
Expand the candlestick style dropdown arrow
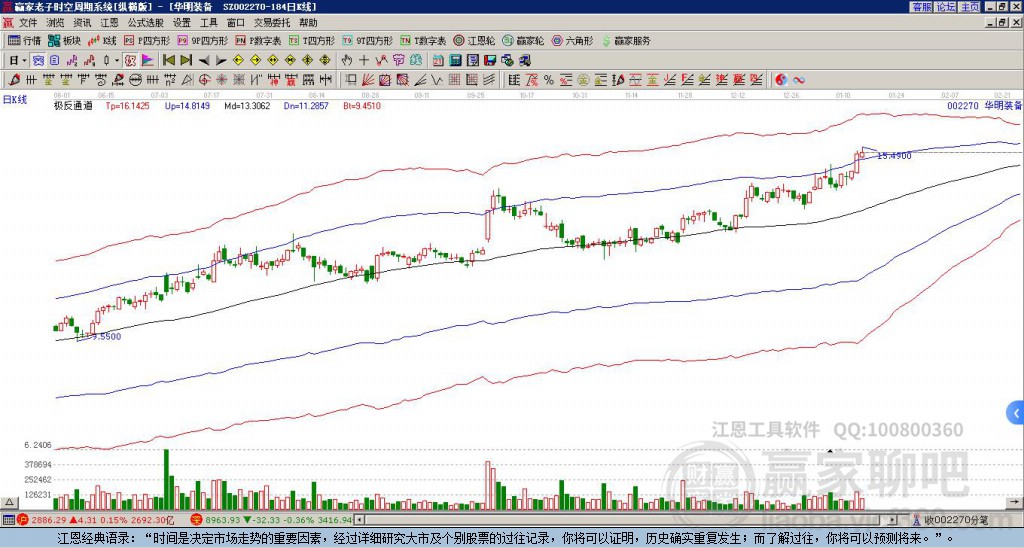click(117, 60)
